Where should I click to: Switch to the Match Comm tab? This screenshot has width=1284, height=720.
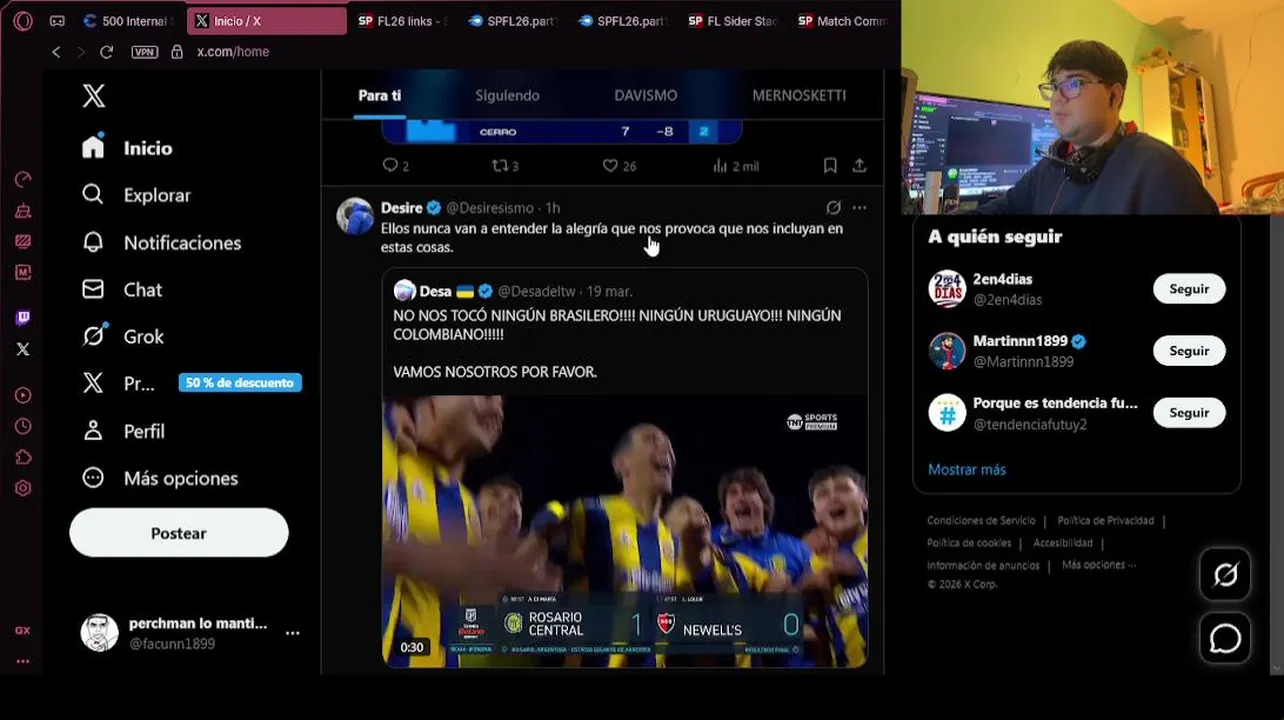(x=842, y=21)
